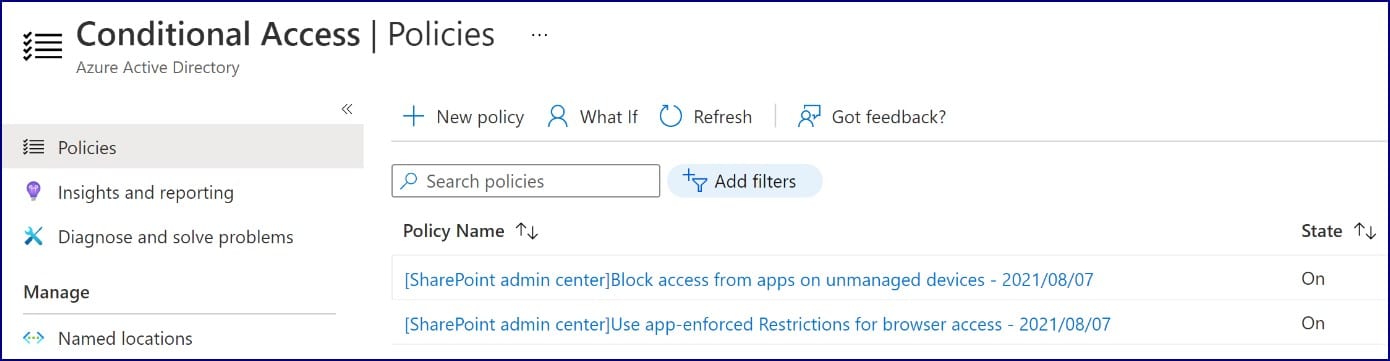Collapse the sidebar with double chevron
The image size is (1390, 361).
tap(347, 109)
